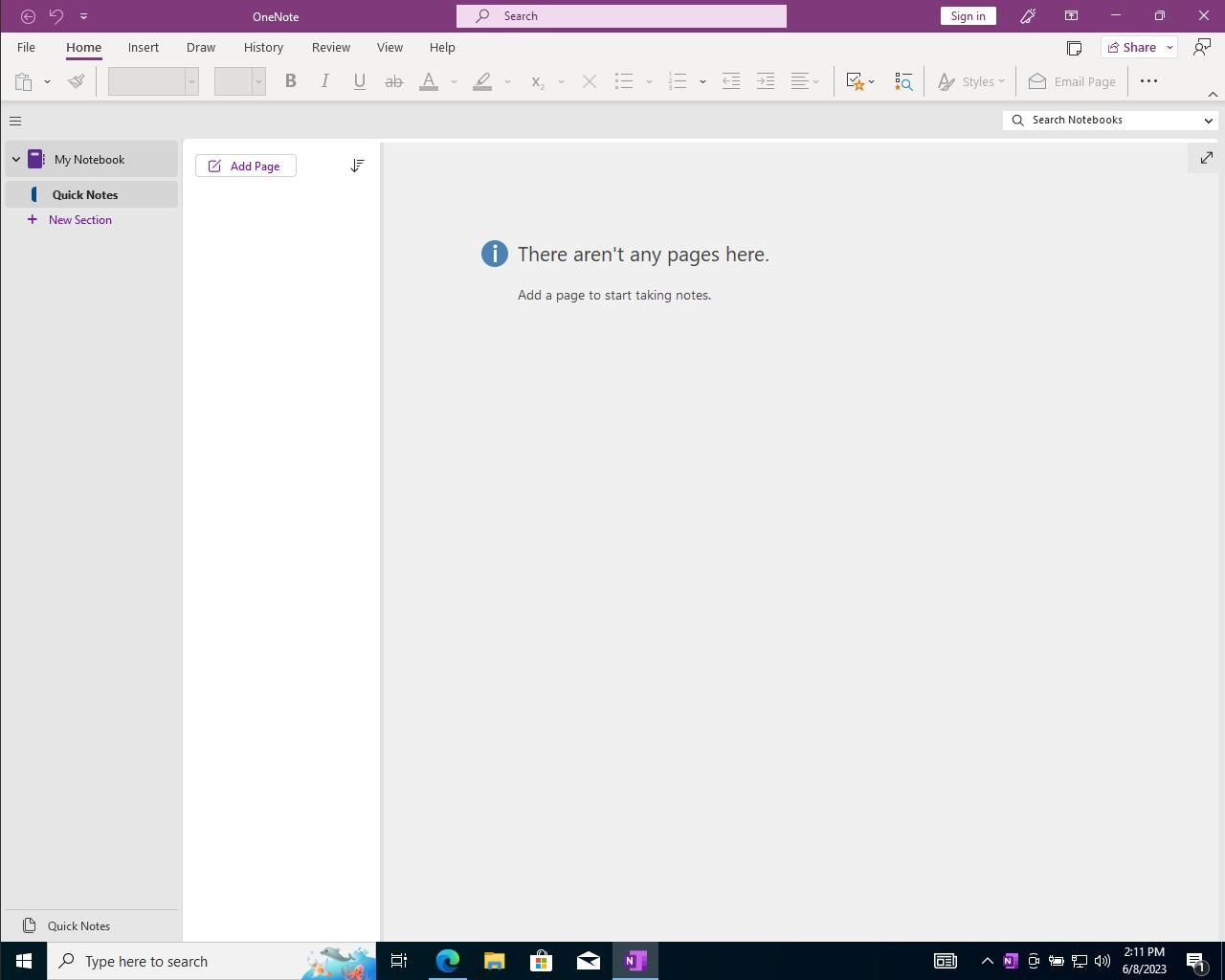Click the font color swatch button
Screen dimensions: 1225x980
tap(429, 81)
